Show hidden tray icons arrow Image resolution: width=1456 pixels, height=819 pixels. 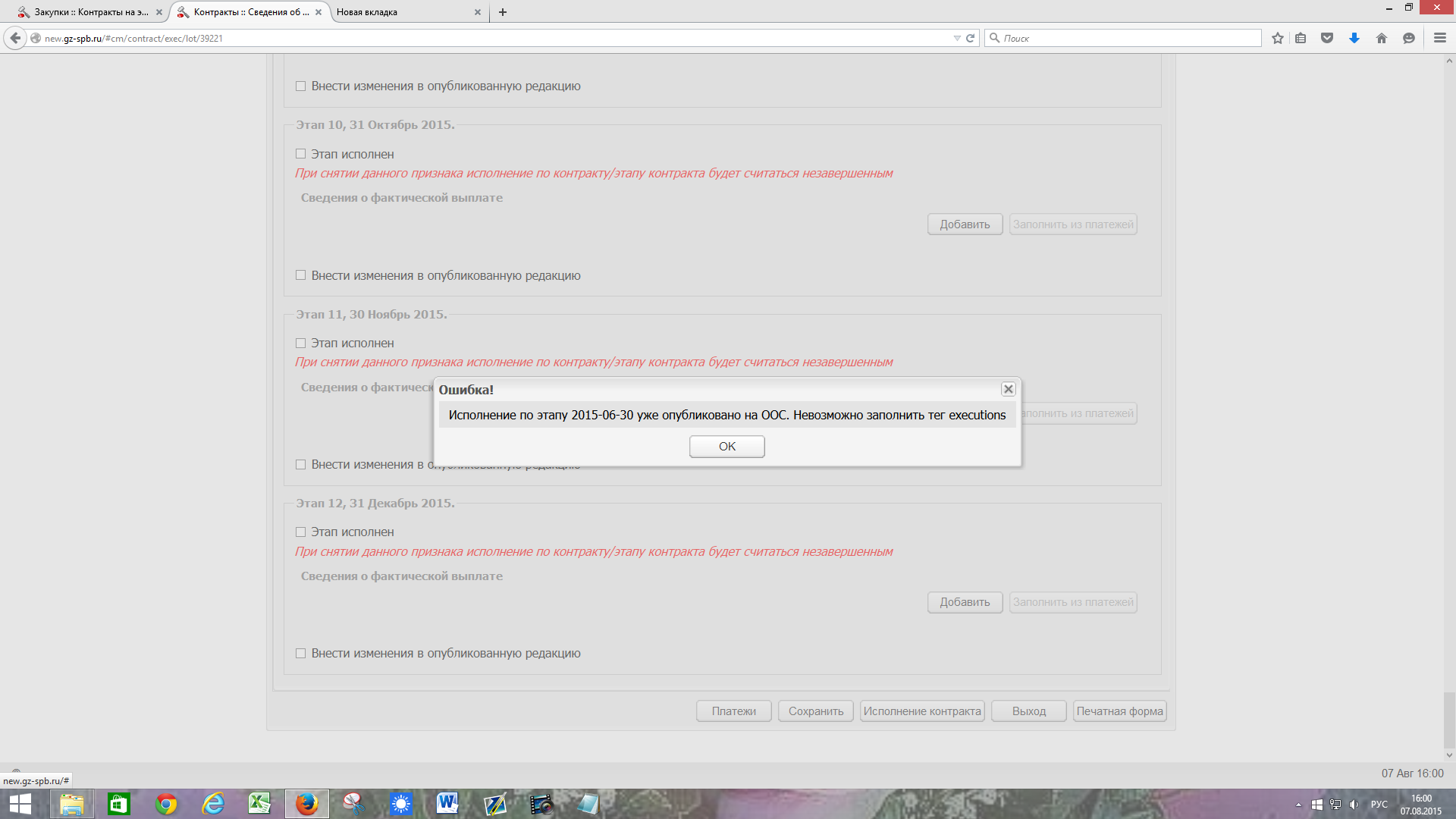point(1298,805)
